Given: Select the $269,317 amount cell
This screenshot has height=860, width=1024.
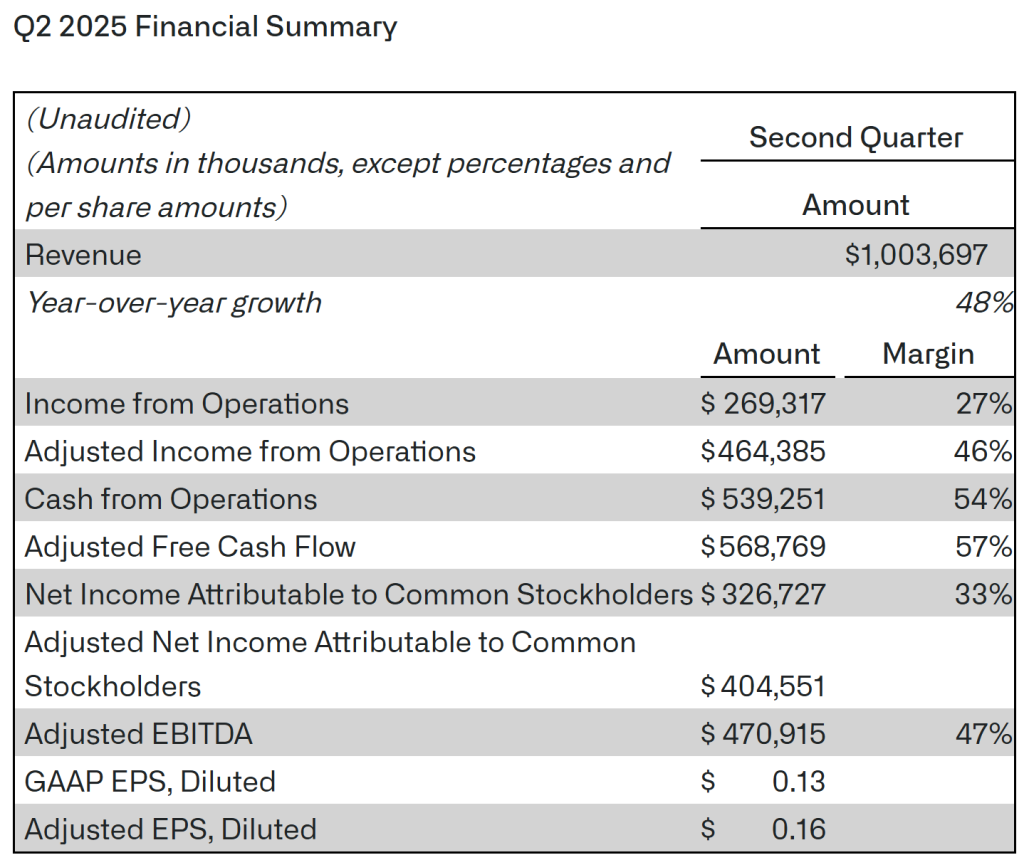Looking at the screenshot, I should pyautogui.click(x=764, y=404).
